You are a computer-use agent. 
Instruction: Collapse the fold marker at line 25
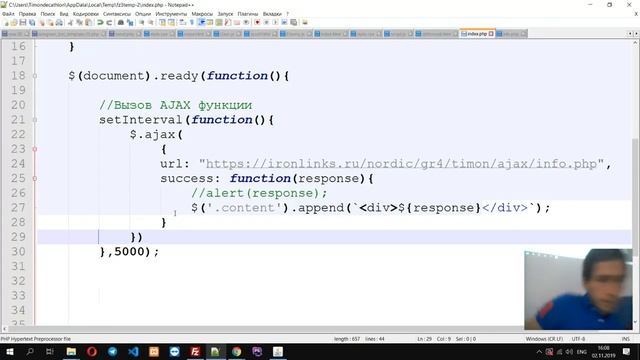pos(35,178)
